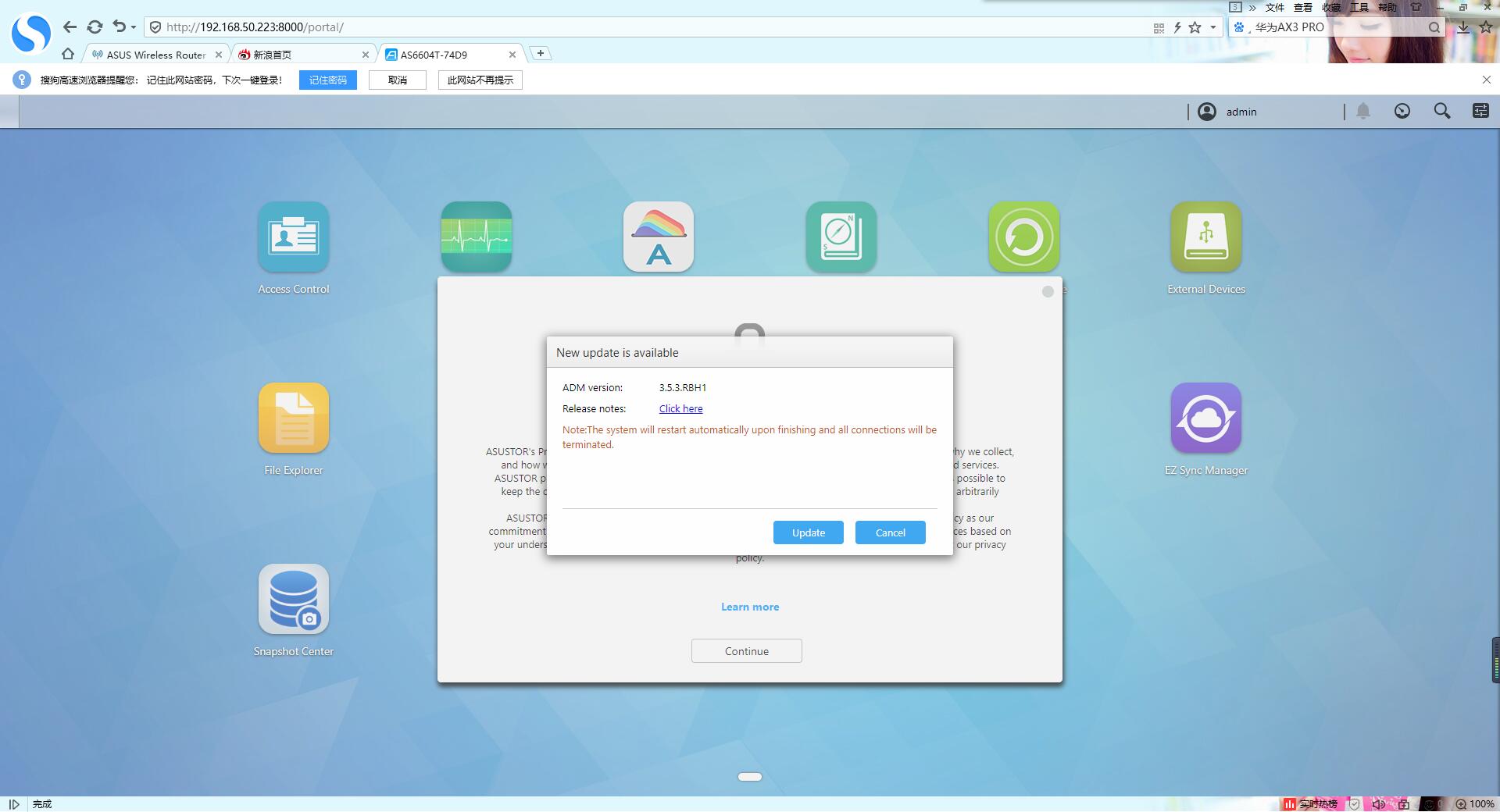1500x812 pixels.
Task: Open the ADM tools panel icon
Action: (x=1480, y=112)
